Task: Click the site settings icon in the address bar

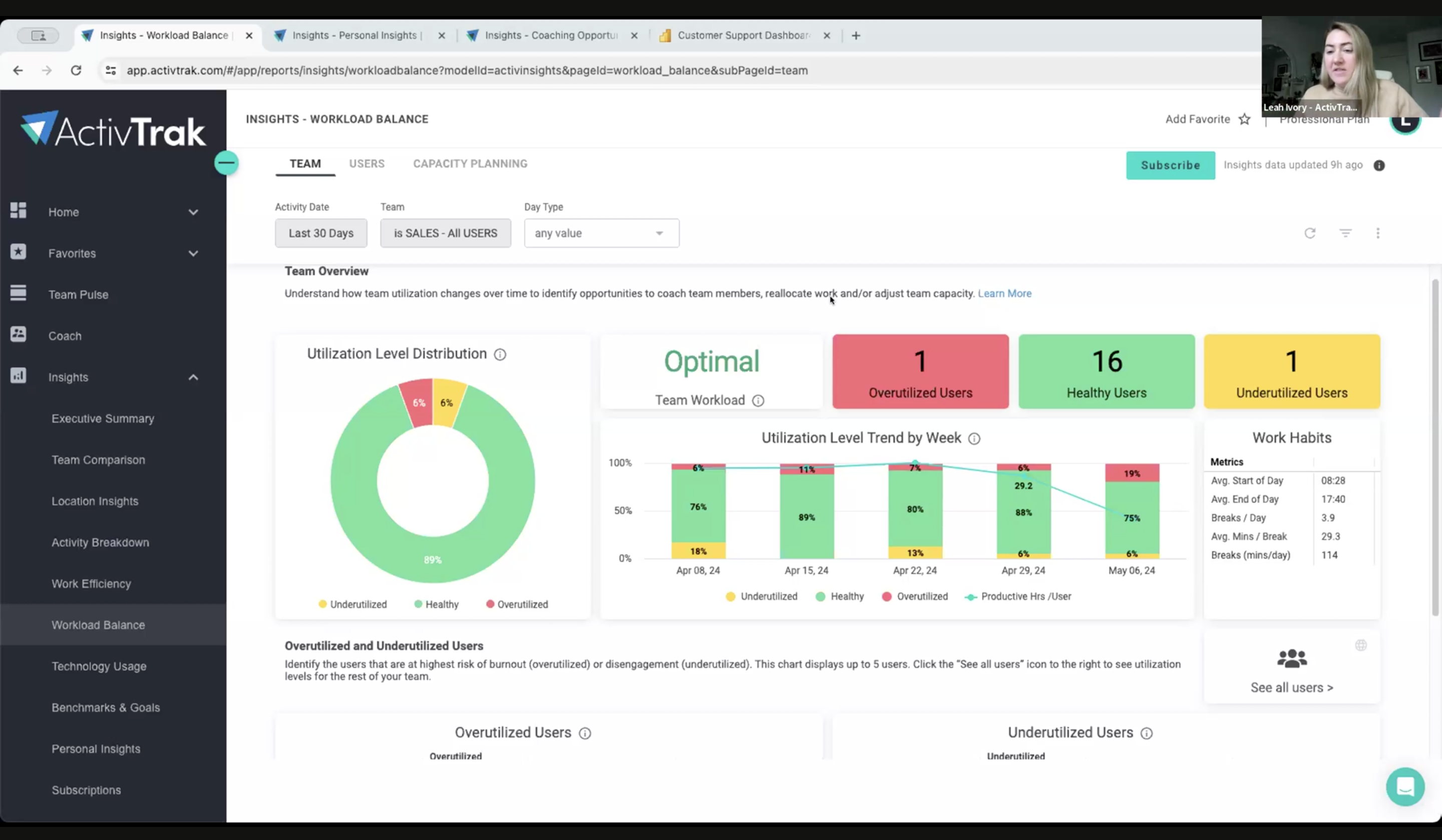Action: click(111, 71)
